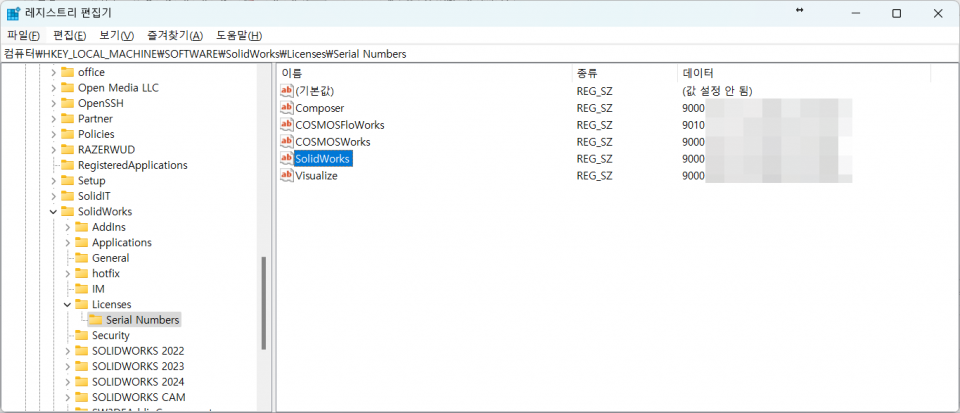
Task: Click the COSMOSWorks string value icon
Action: (x=287, y=142)
